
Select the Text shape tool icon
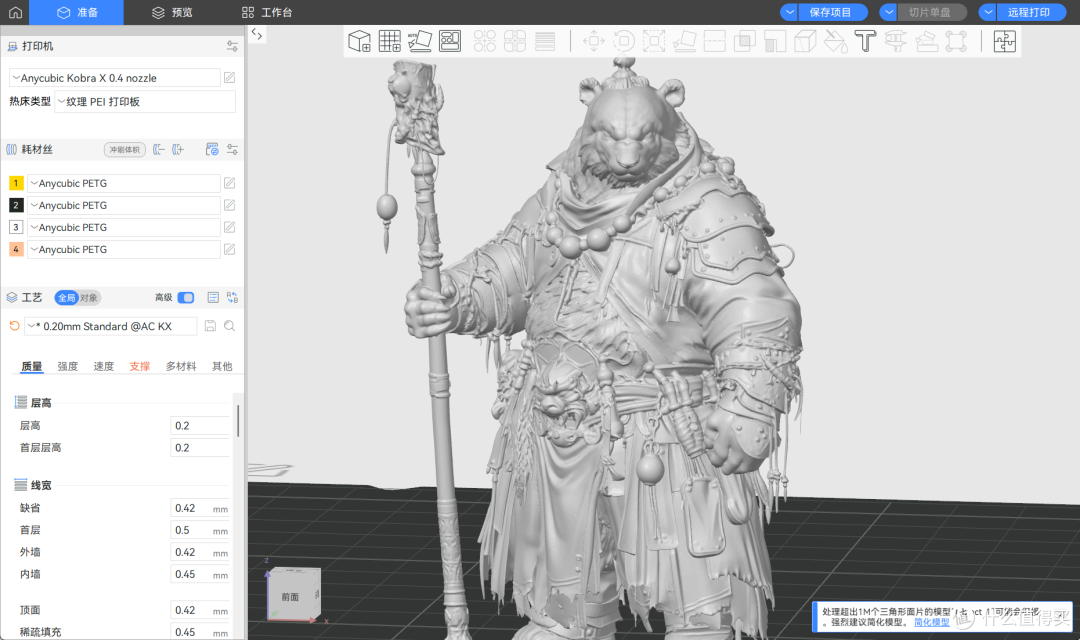coord(865,41)
